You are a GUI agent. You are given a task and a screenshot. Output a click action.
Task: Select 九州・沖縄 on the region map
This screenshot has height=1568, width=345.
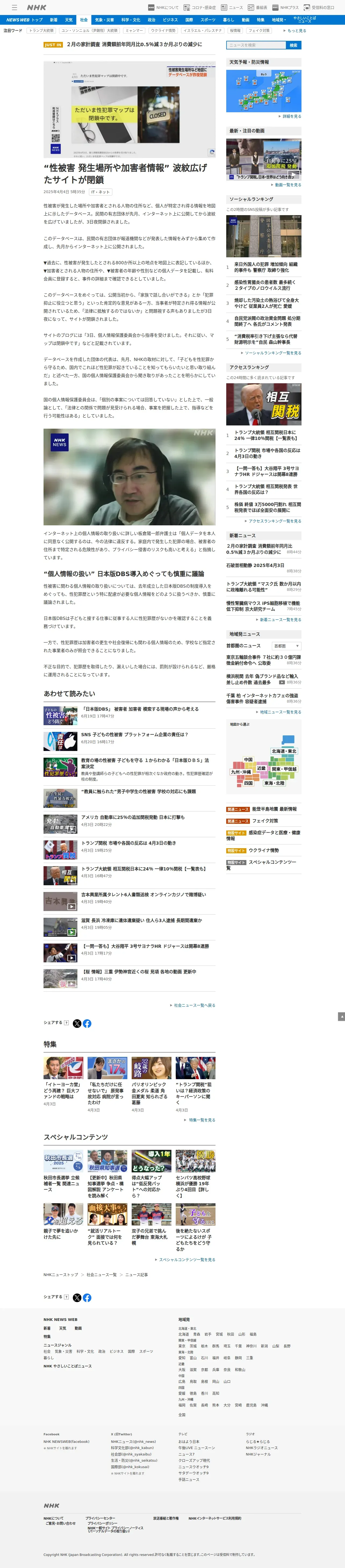click(241, 772)
